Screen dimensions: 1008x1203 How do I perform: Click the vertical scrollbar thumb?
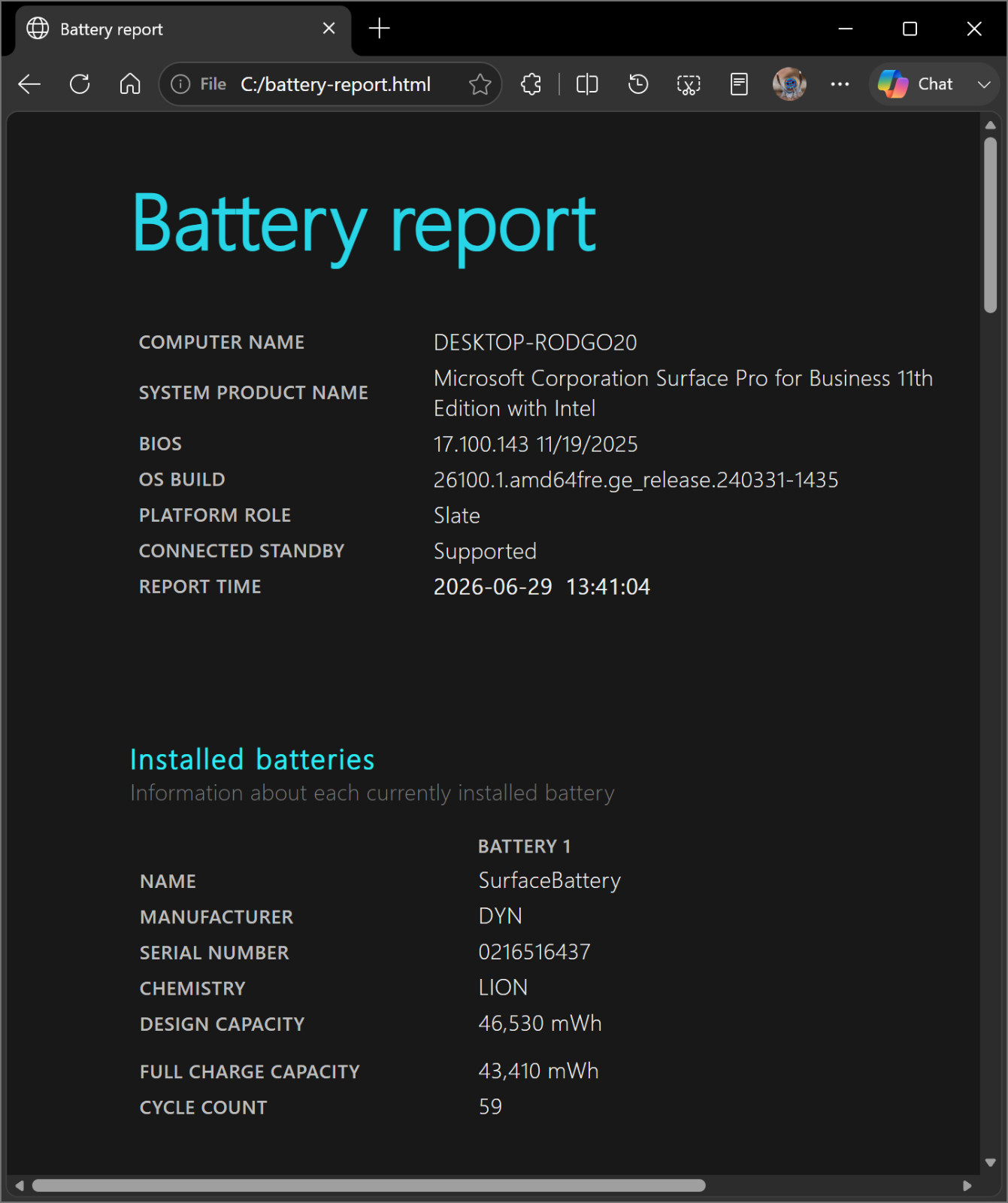pos(990,224)
